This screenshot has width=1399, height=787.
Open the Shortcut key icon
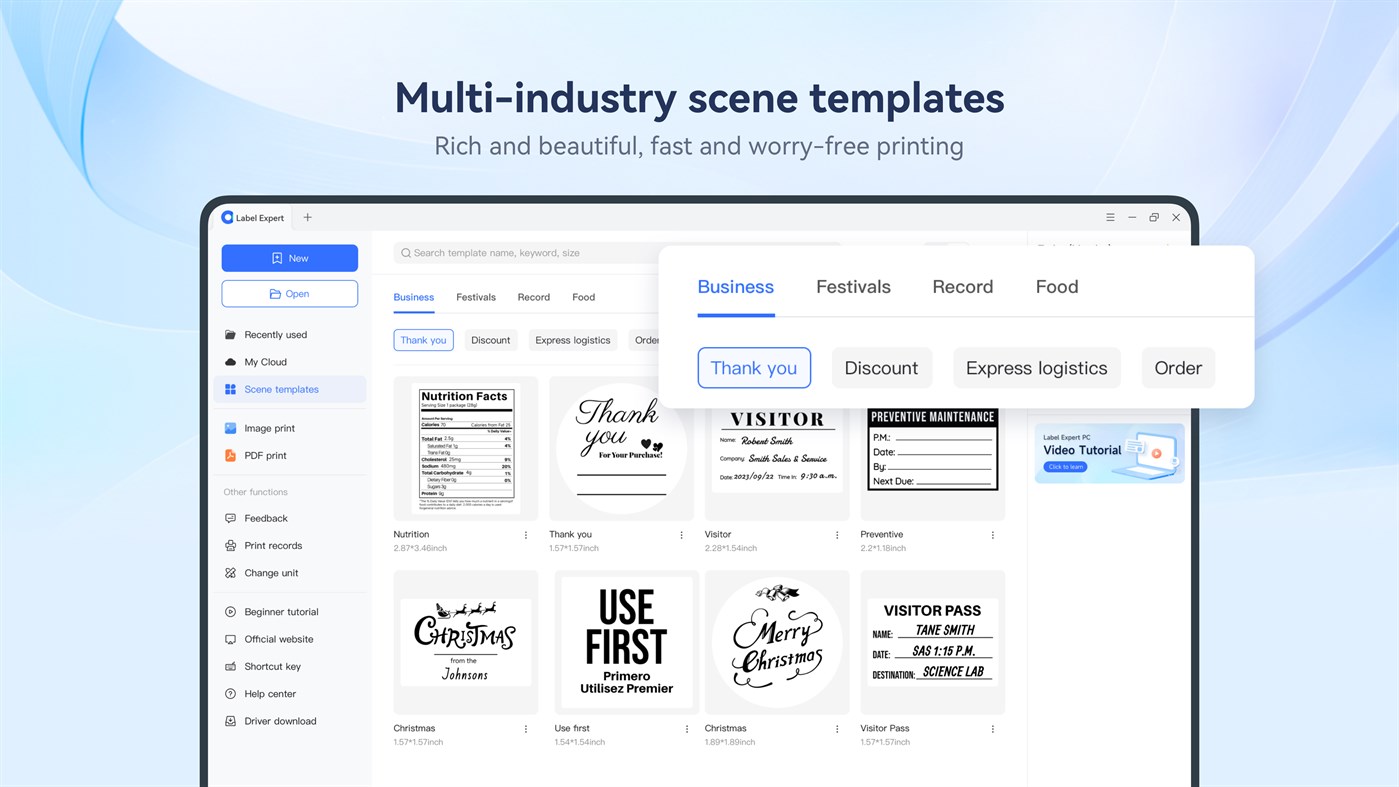tap(231, 666)
